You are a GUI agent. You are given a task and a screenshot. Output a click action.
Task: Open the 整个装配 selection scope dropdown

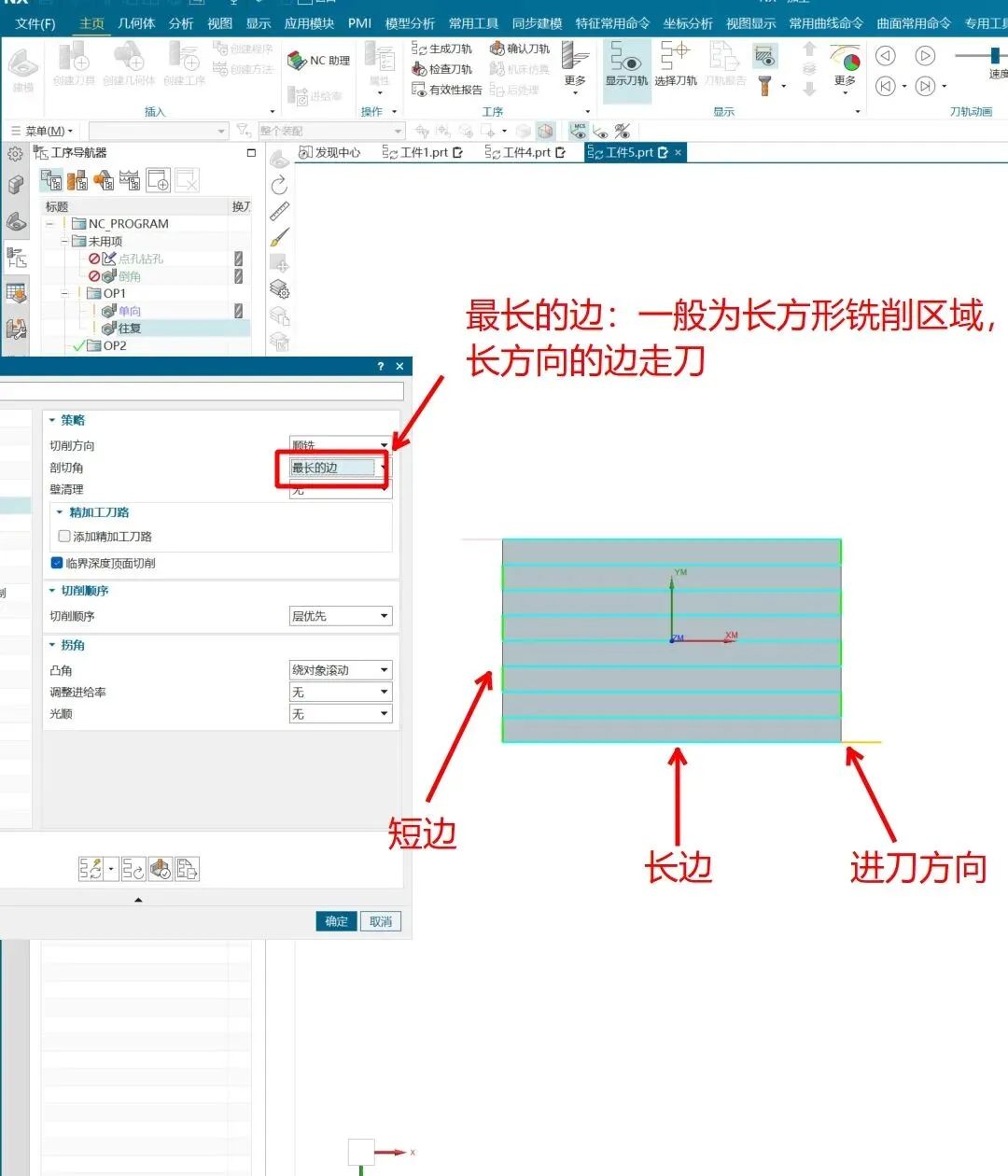pos(331,131)
